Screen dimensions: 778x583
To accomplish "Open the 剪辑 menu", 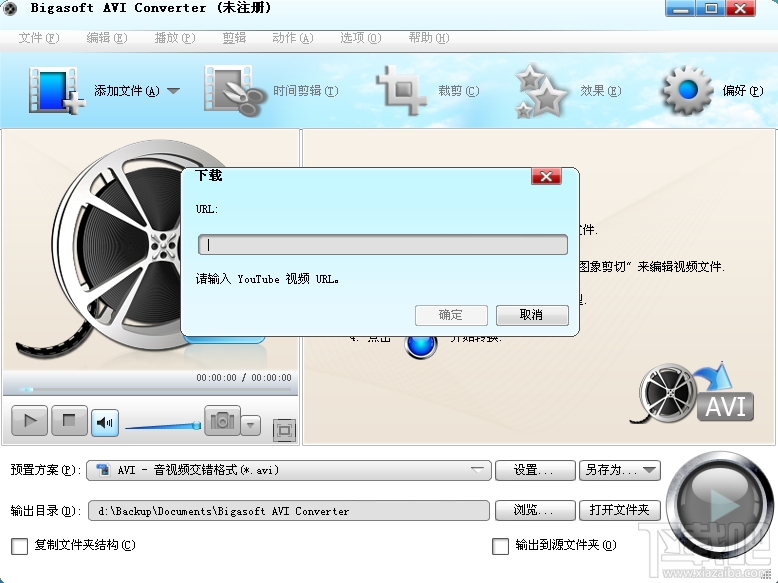I will pyautogui.click(x=234, y=38).
